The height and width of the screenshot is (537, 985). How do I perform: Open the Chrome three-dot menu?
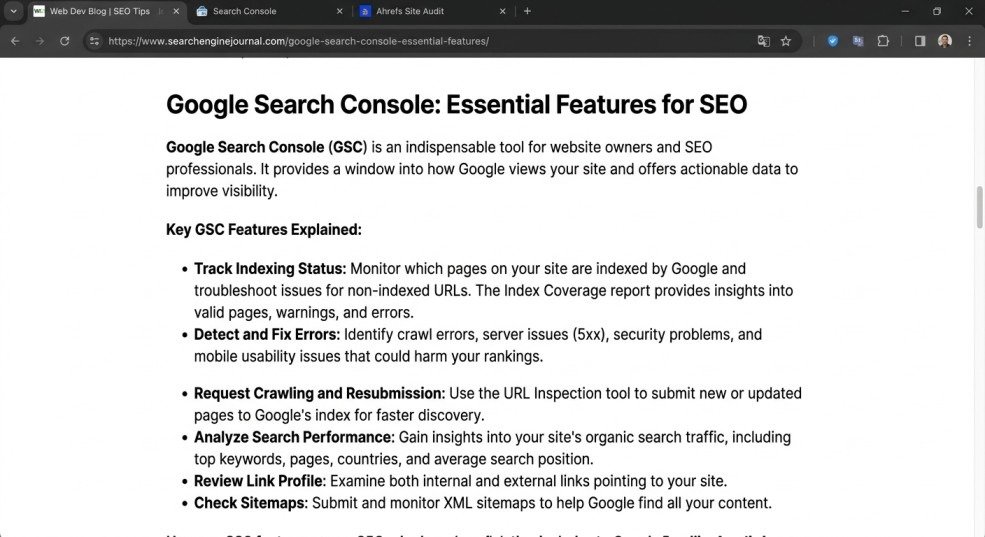pyautogui.click(x=969, y=41)
